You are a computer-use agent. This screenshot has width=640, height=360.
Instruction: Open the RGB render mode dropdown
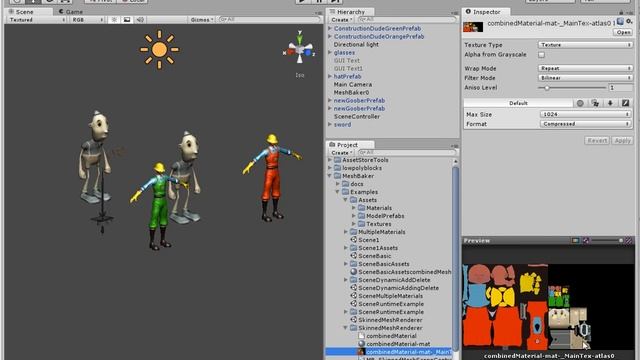coord(88,20)
